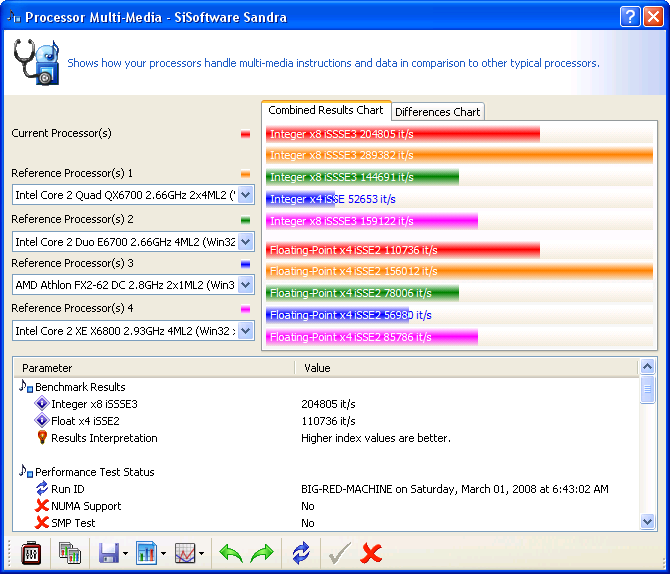
Task: Click the blue Reference Processor 3 swatch
Action: pyautogui.click(x=245, y=264)
